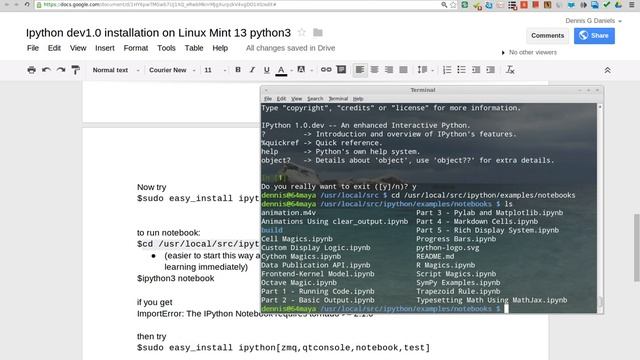Bookmark the page with star icon

click(x=453, y=4)
